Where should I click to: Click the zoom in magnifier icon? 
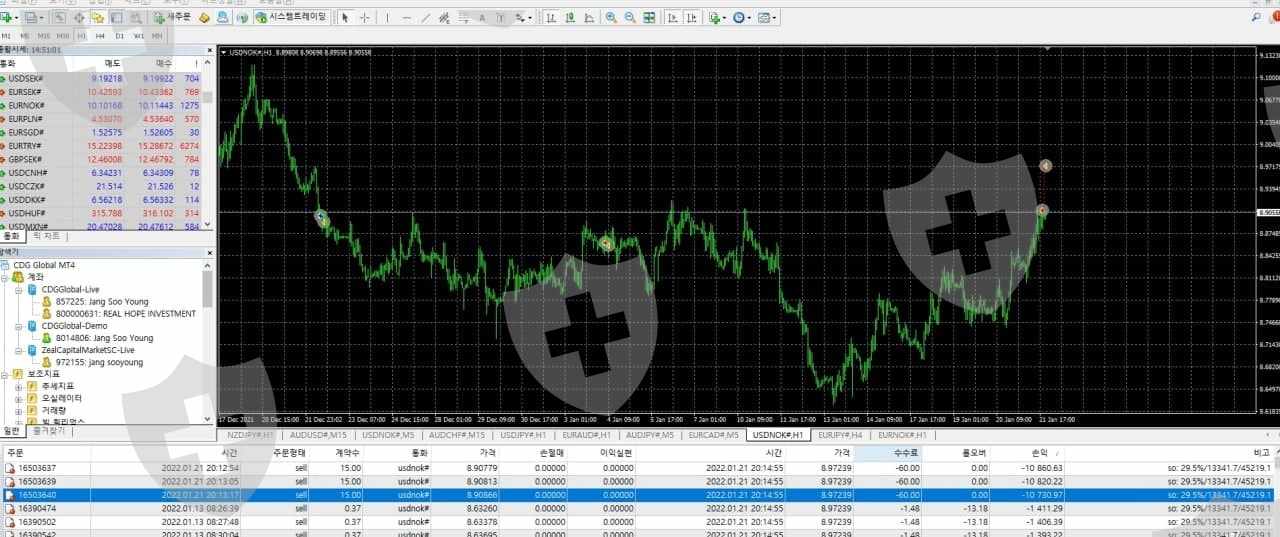[x=612, y=18]
